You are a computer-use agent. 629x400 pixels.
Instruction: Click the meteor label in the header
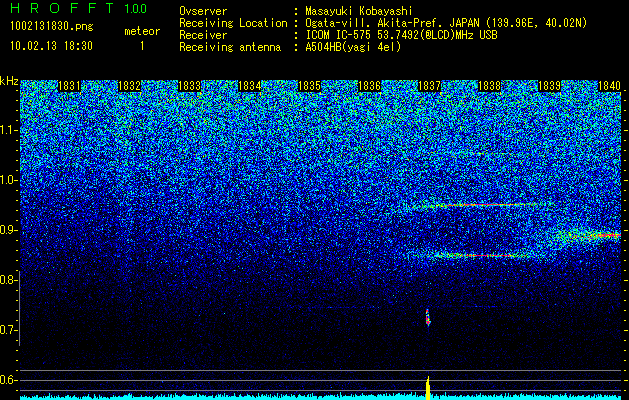[142, 31]
